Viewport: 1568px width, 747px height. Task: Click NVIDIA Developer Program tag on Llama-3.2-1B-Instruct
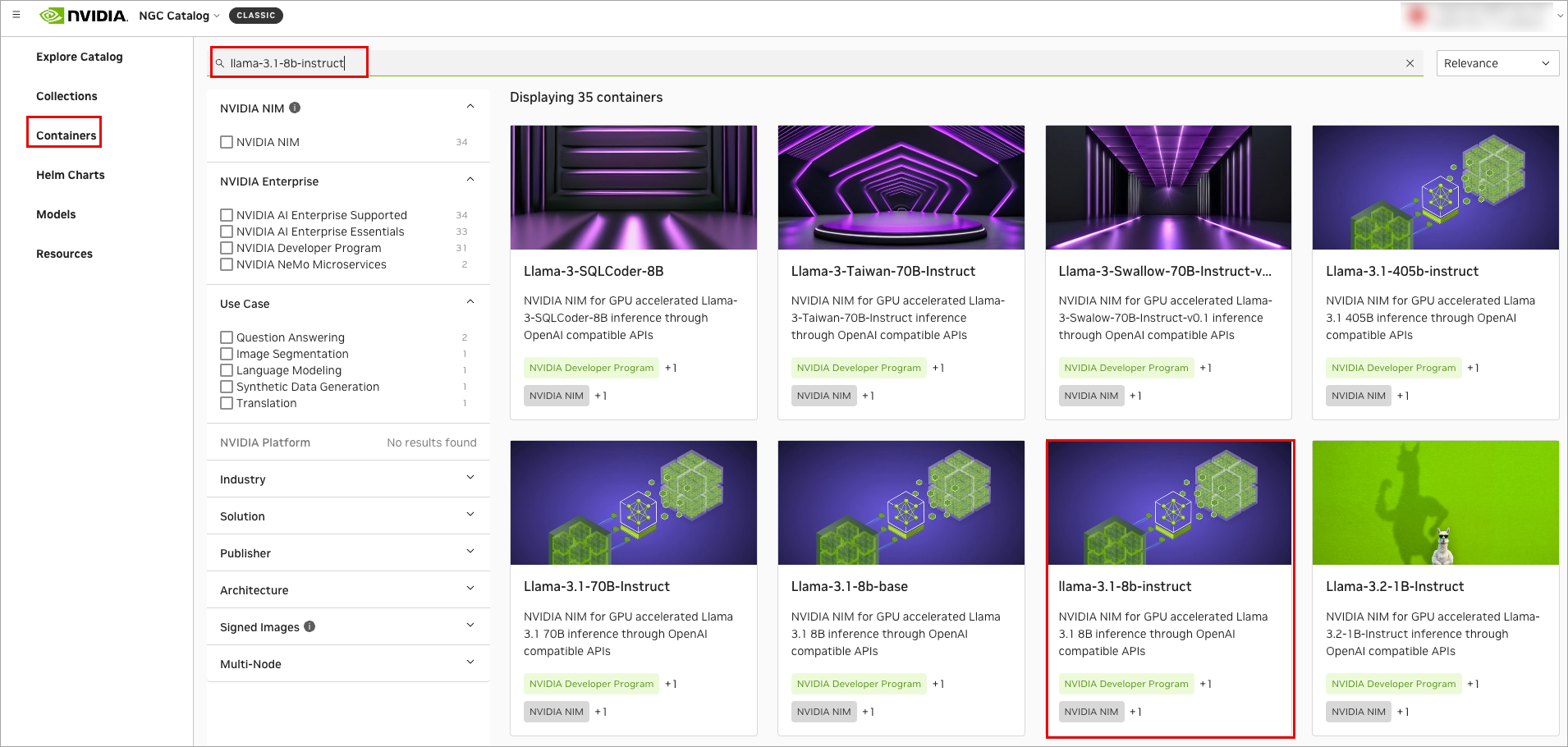point(1394,684)
